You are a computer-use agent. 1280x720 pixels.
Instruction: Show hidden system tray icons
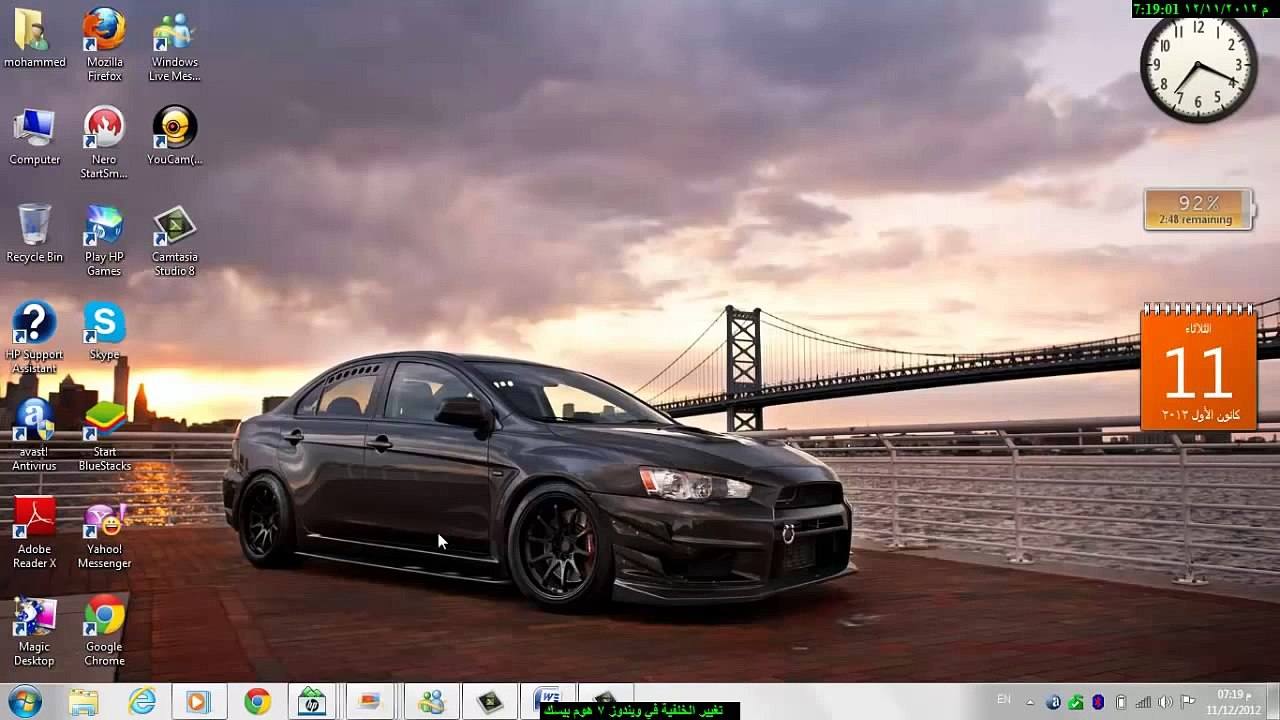(x=1029, y=702)
